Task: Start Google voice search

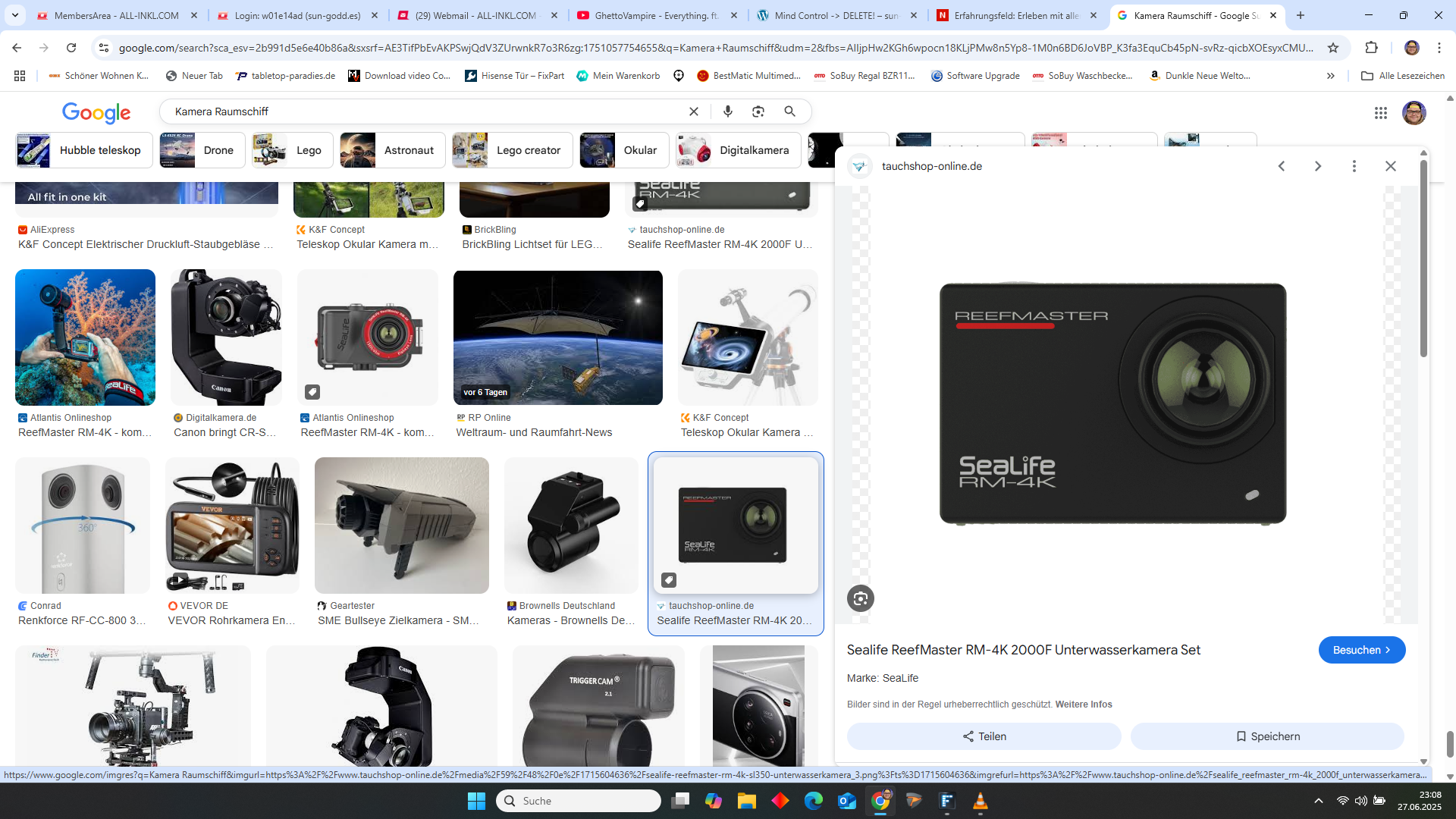Action: [728, 111]
